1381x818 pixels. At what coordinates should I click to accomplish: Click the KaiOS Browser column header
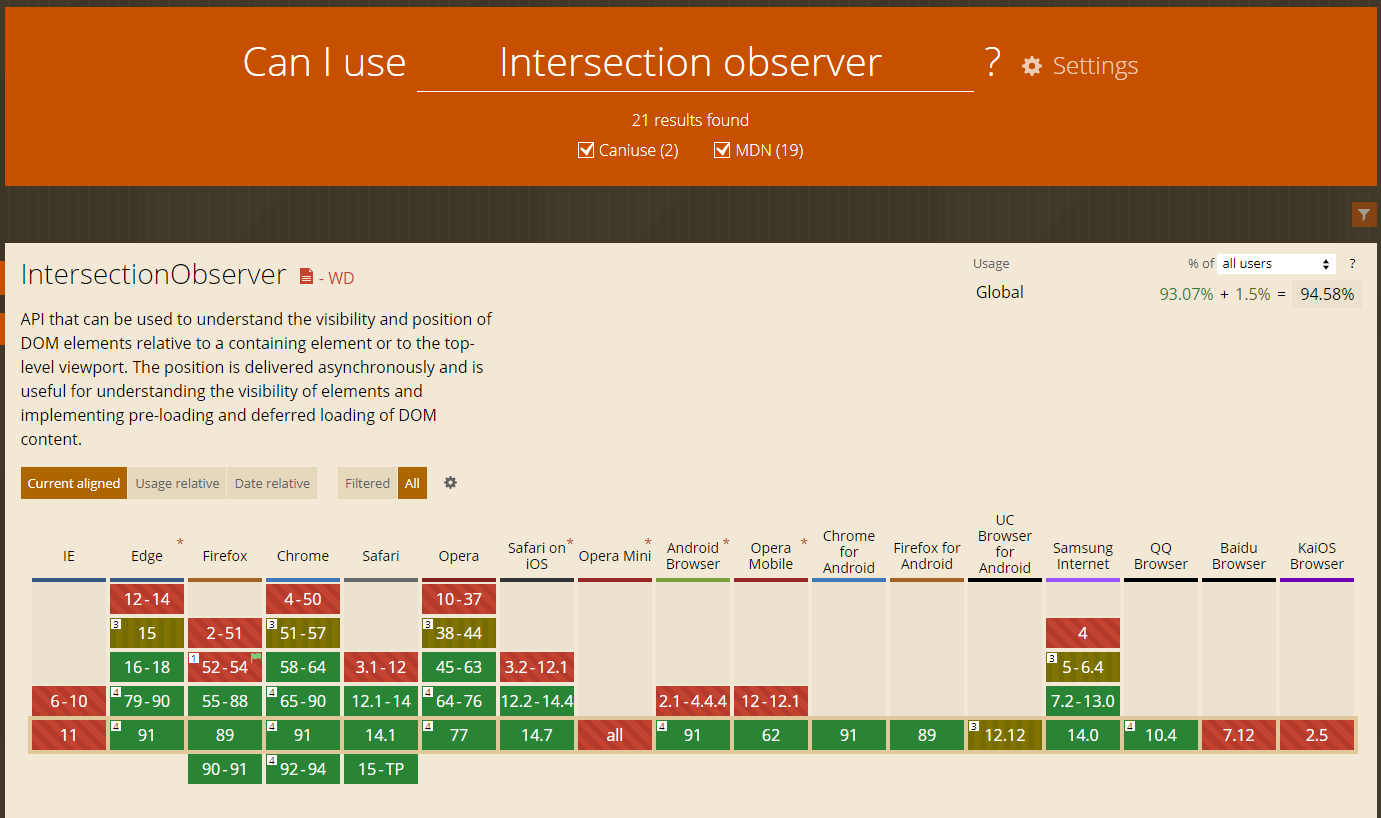tap(1317, 555)
